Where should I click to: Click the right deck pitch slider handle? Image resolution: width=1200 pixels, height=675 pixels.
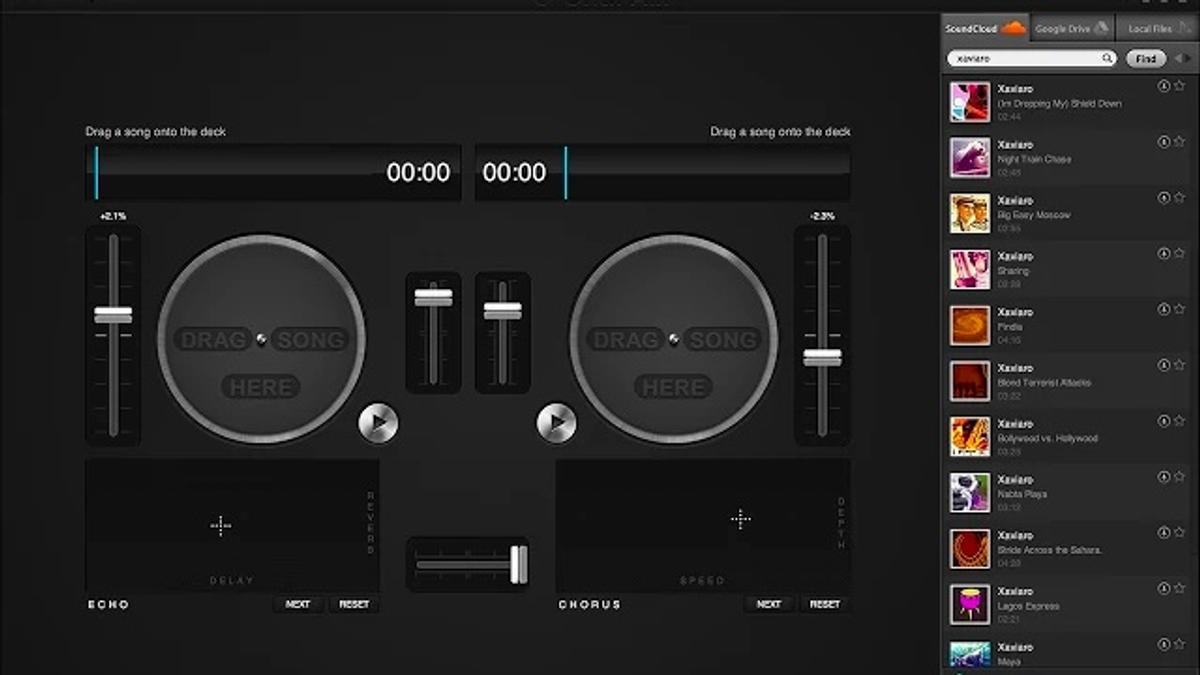(822, 357)
